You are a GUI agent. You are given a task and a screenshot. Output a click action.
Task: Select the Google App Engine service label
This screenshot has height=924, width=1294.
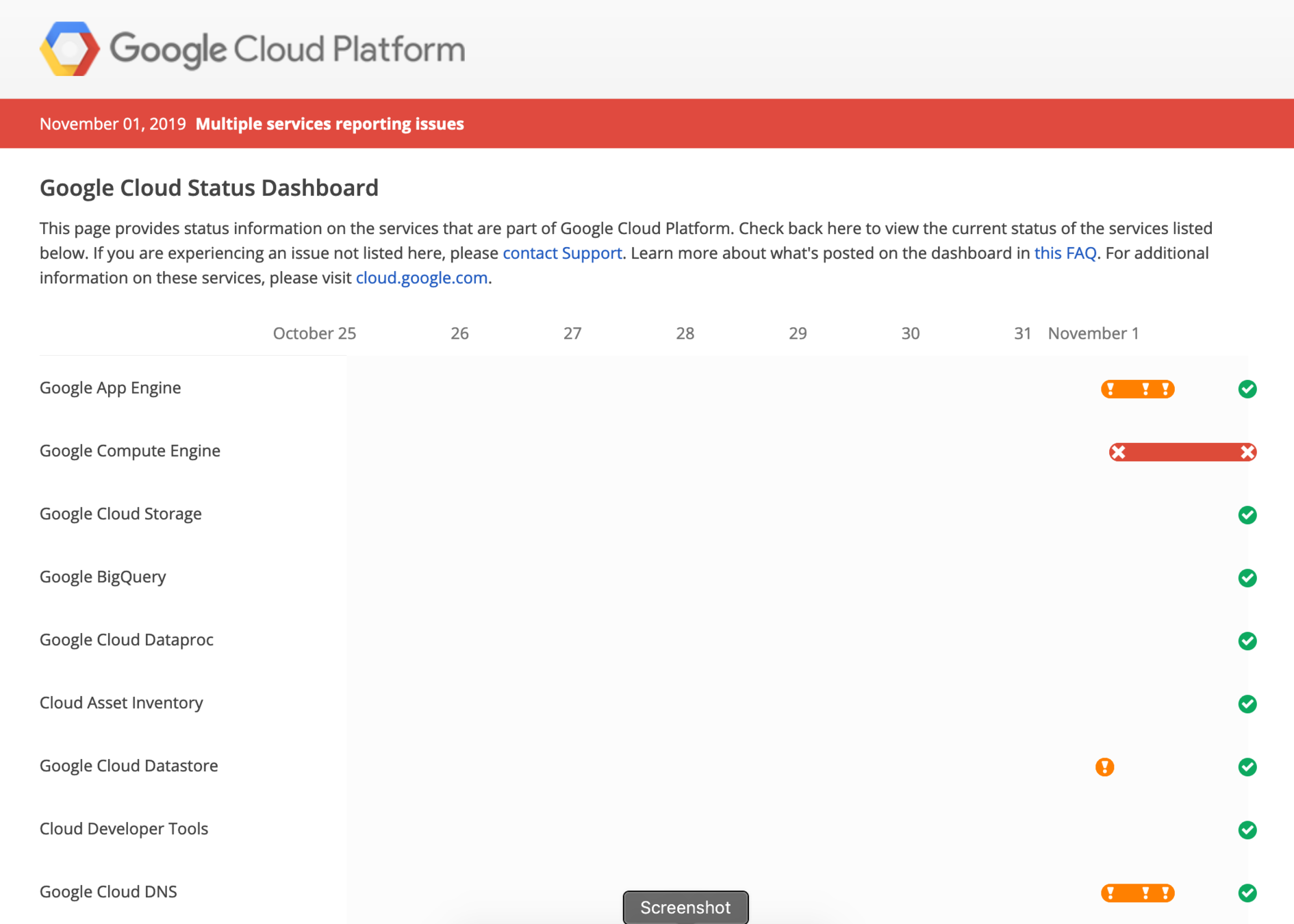coord(110,388)
